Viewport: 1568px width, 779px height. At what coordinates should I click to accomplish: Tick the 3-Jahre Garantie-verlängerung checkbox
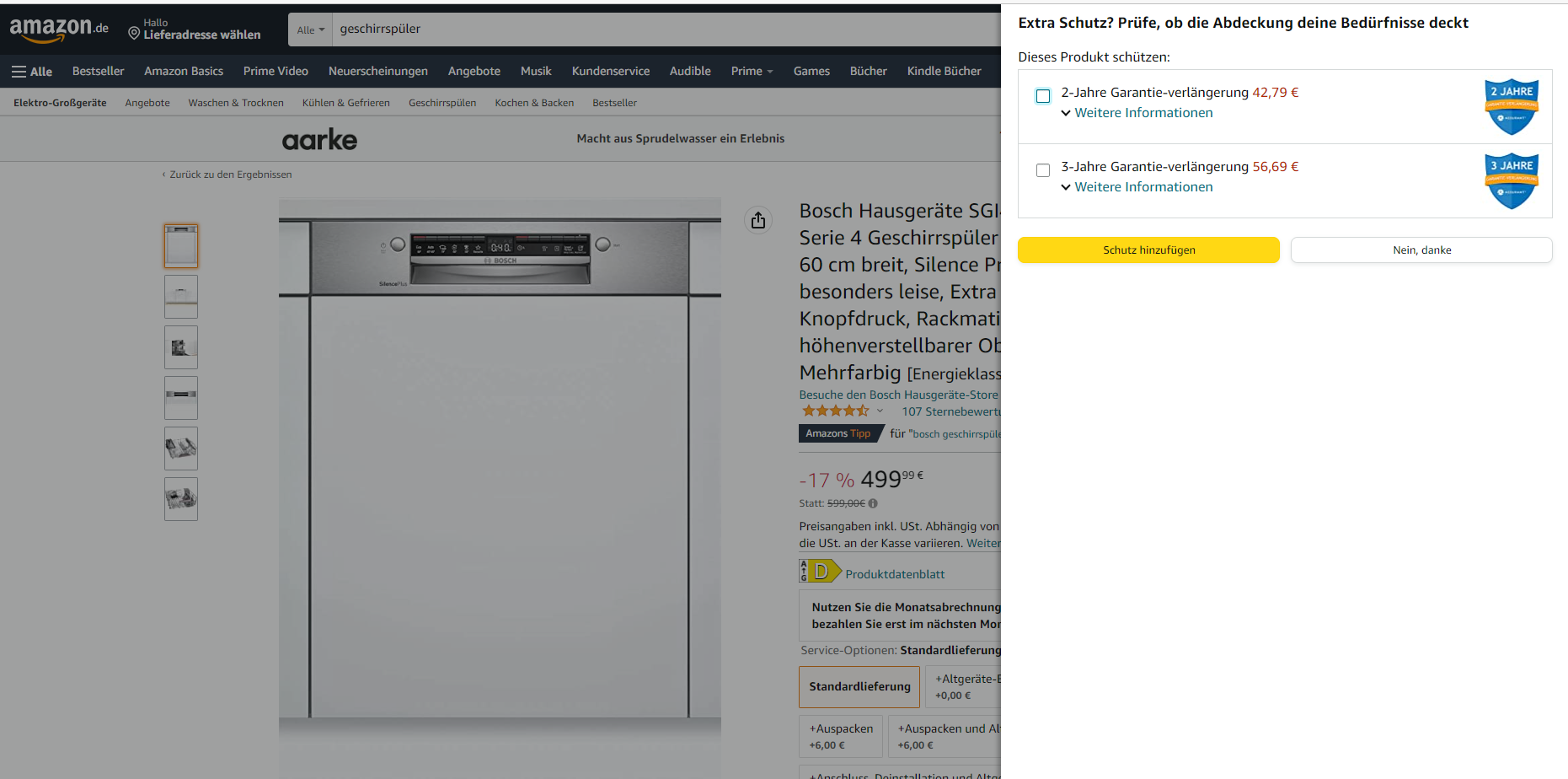tap(1043, 170)
